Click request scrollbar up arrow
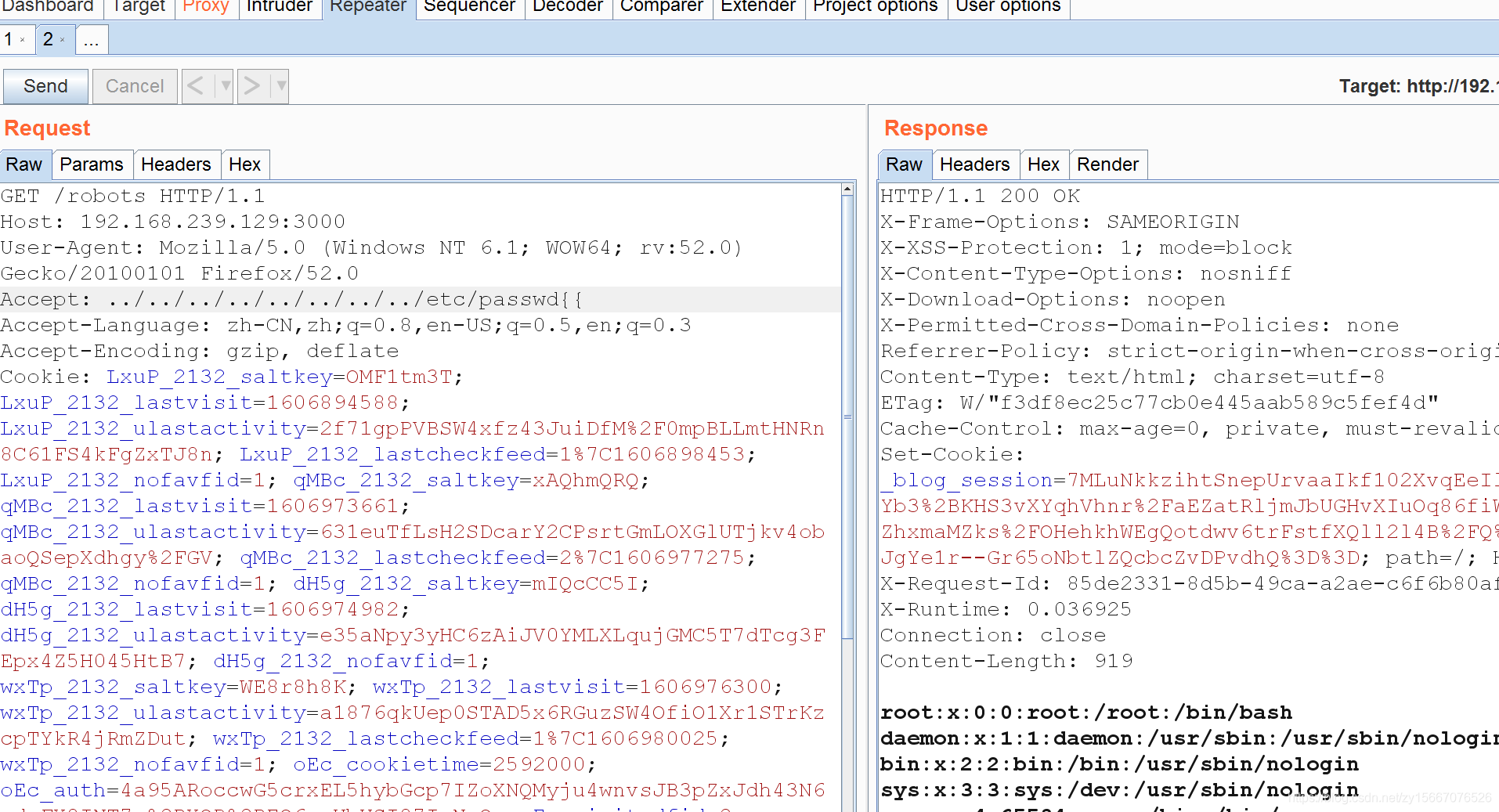The image size is (1499, 812). point(847,190)
